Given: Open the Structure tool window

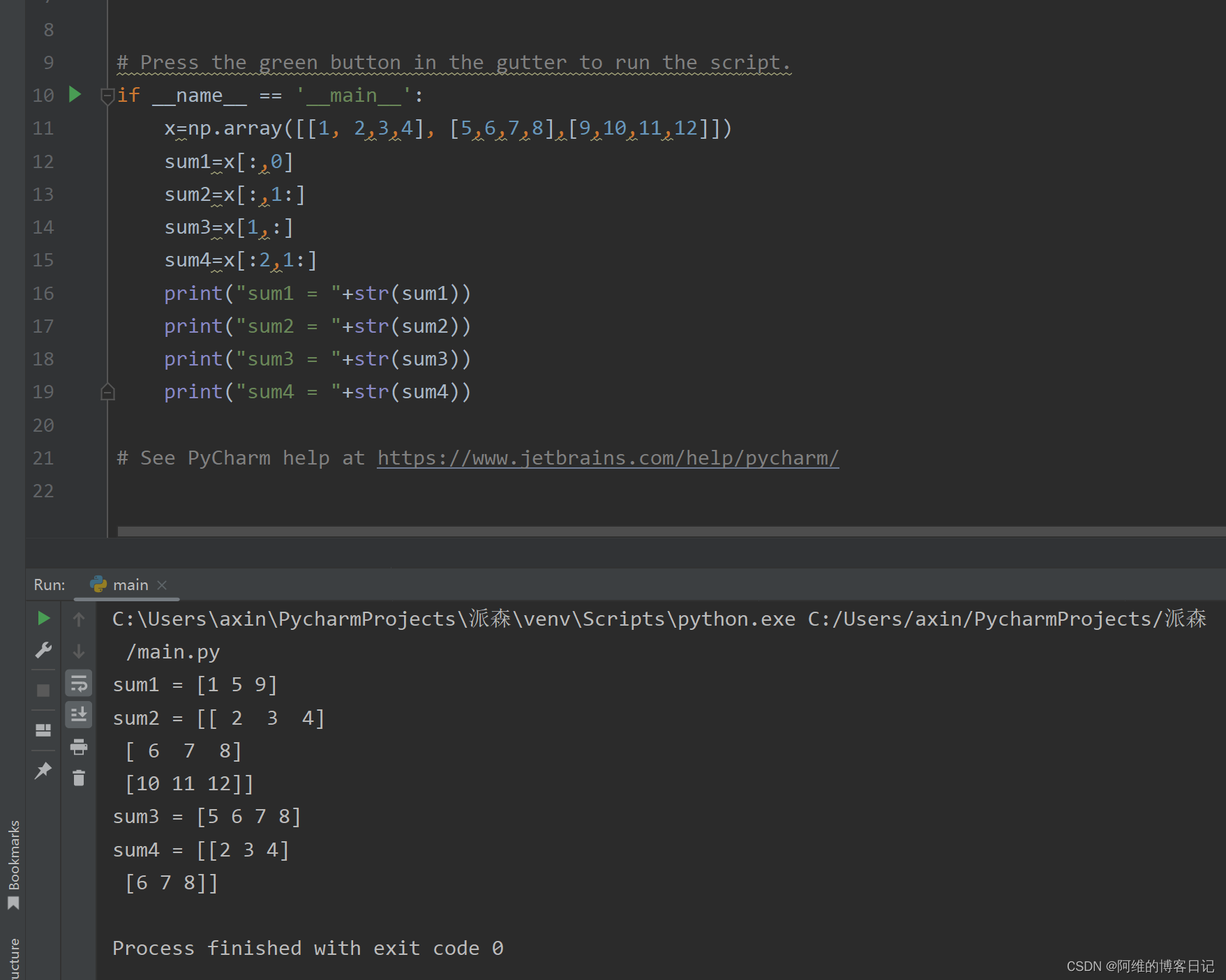Looking at the screenshot, I should pyautogui.click(x=13, y=959).
